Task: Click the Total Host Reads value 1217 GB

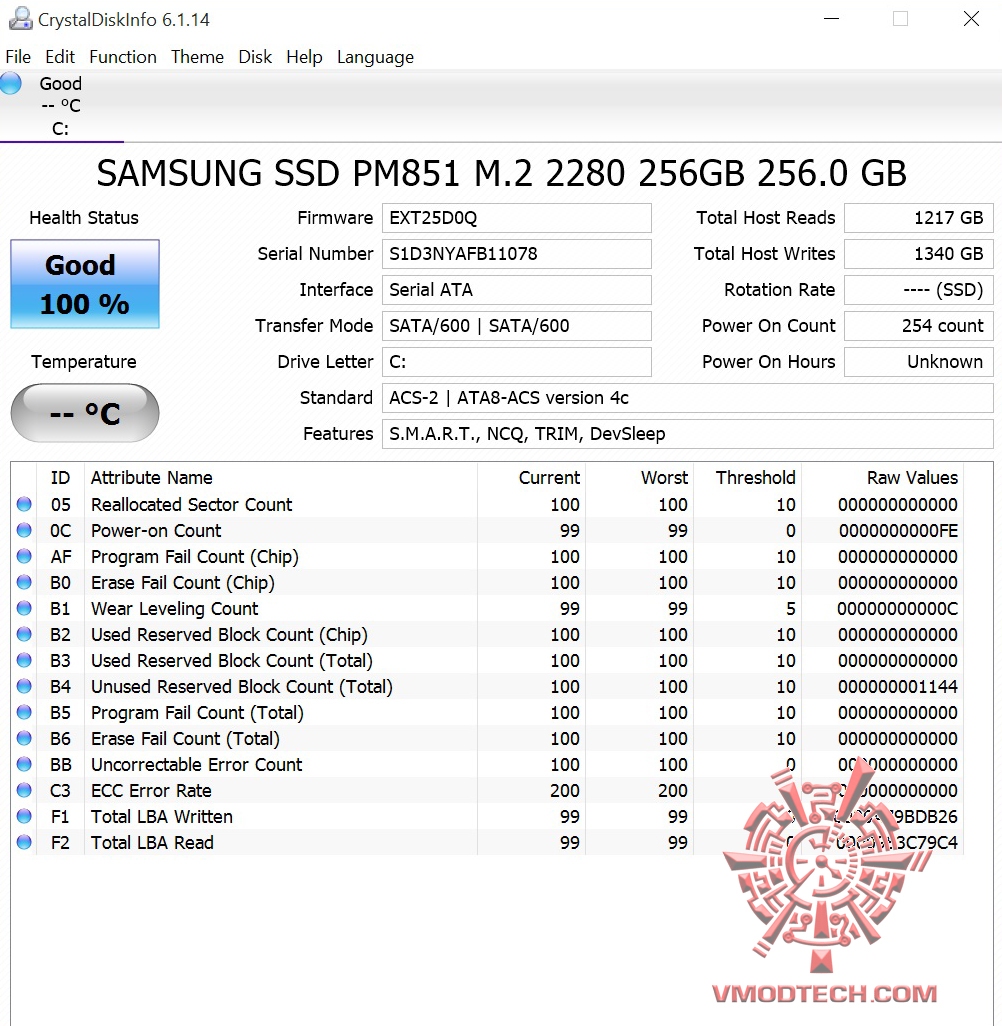Action: (x=918, y=218)
